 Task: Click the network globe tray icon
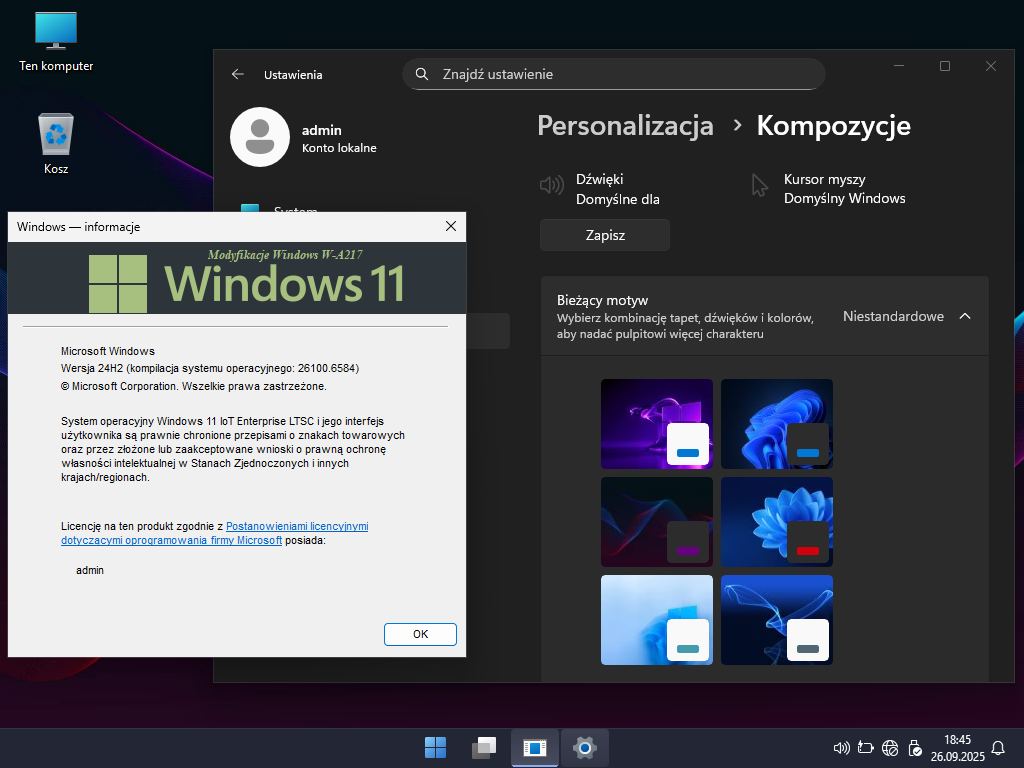coord(890,747)
